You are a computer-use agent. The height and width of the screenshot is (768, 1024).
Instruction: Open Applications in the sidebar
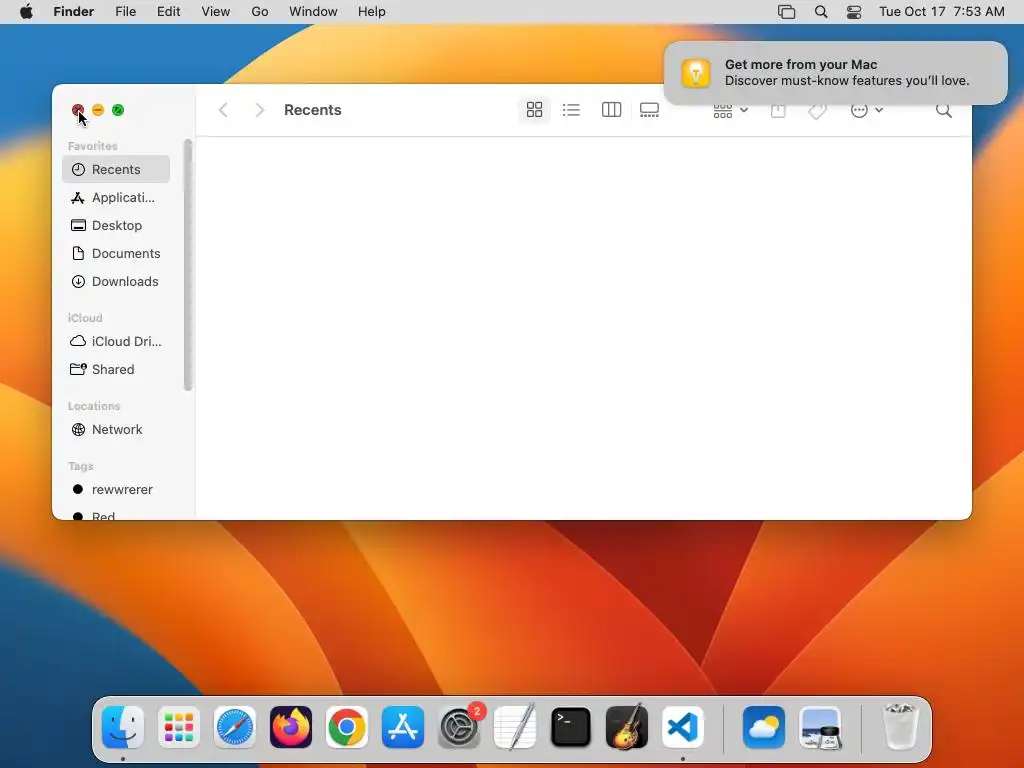tap(116, 197)
